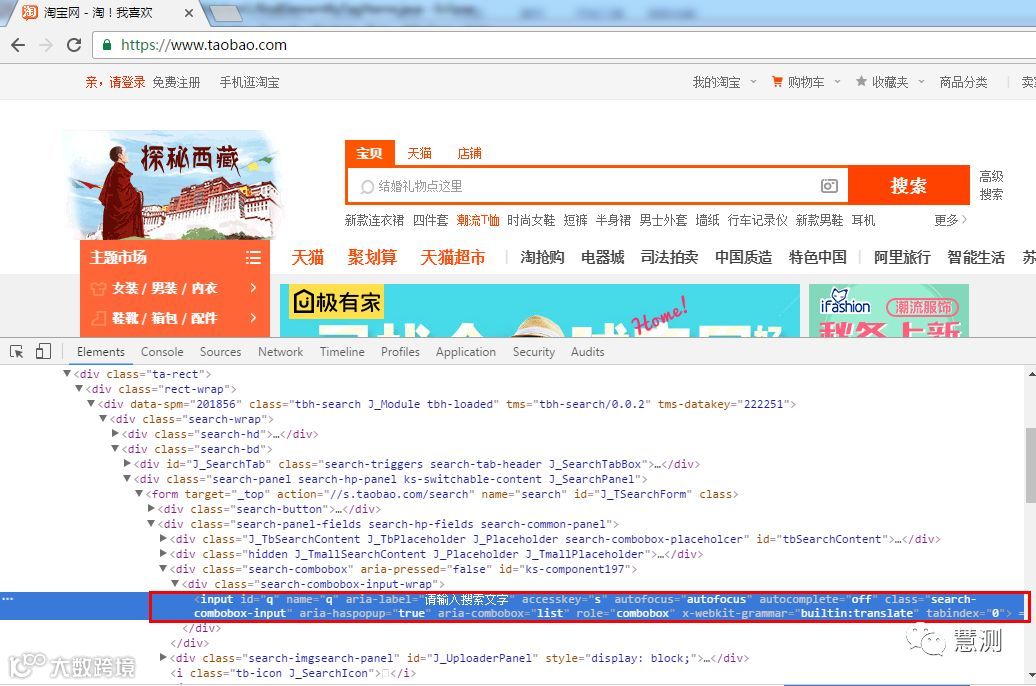Click the 极有家 logo banner

(x=338, y=303)
